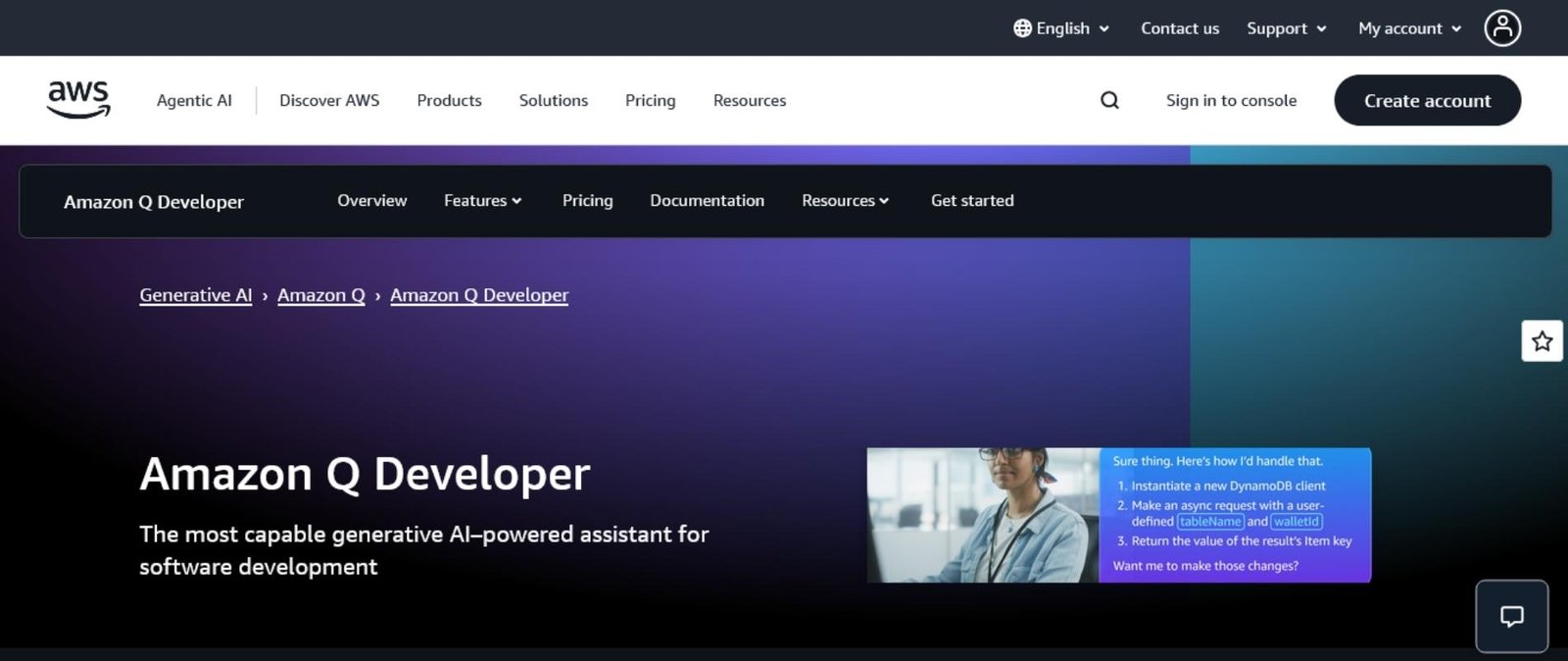
Task: Follow the Generative AI breadcrumb link
Action: pyautogui.click(x=195, y=295)
